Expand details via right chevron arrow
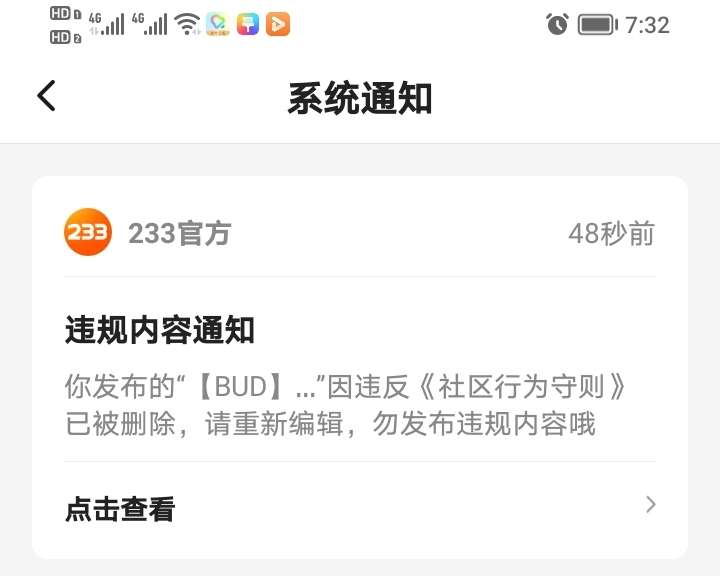720x576 pixels. pyautogui.click(x=650, y=504)
